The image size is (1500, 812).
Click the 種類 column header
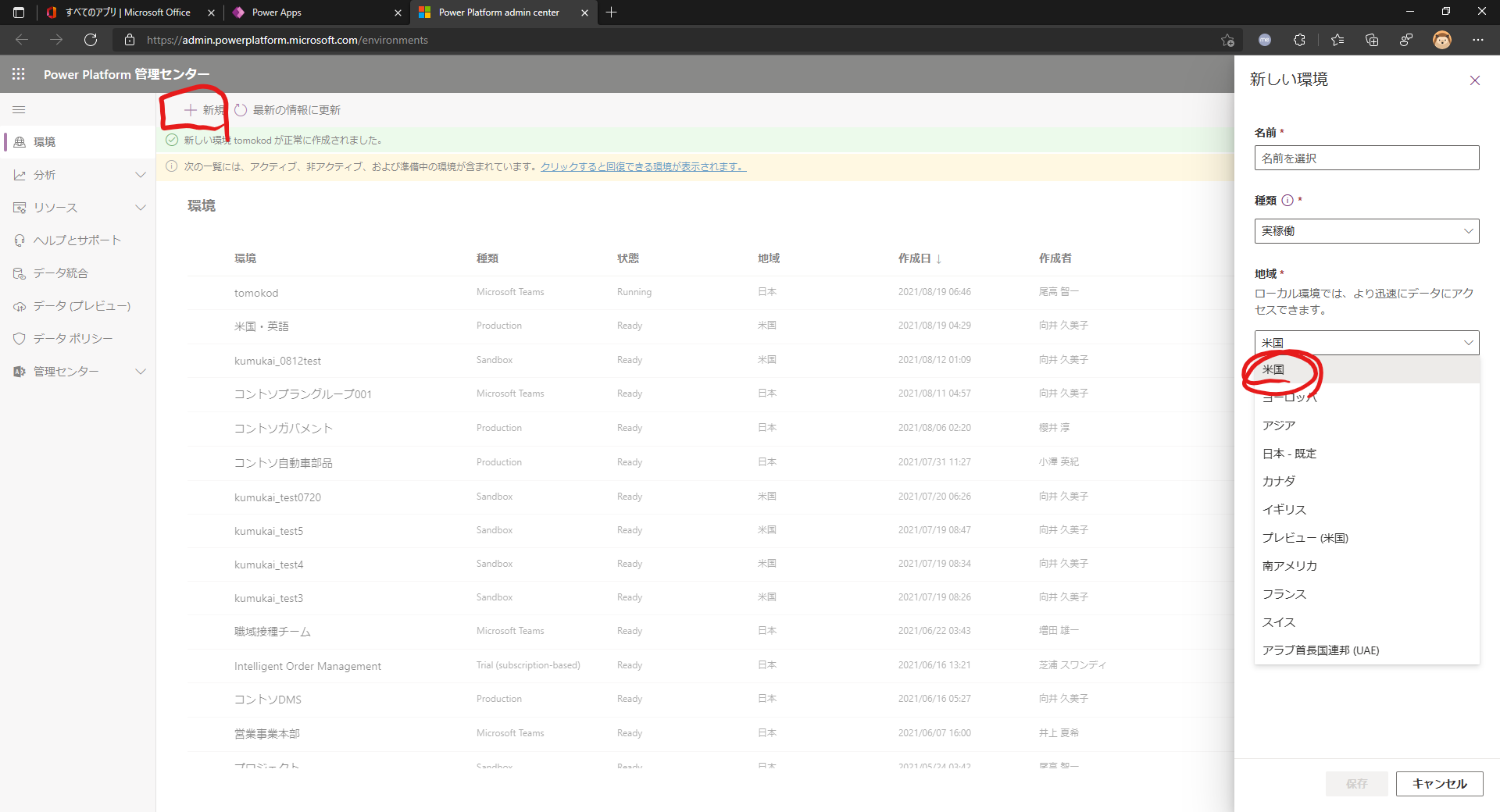[x=487, y=258]
